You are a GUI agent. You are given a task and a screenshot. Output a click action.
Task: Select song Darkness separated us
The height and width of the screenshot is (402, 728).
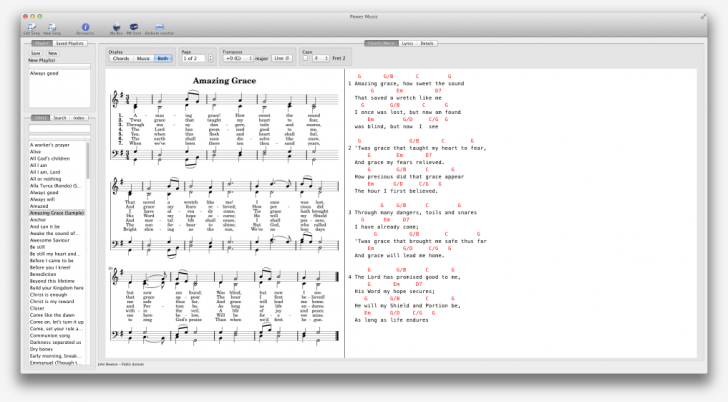[55, 342]
